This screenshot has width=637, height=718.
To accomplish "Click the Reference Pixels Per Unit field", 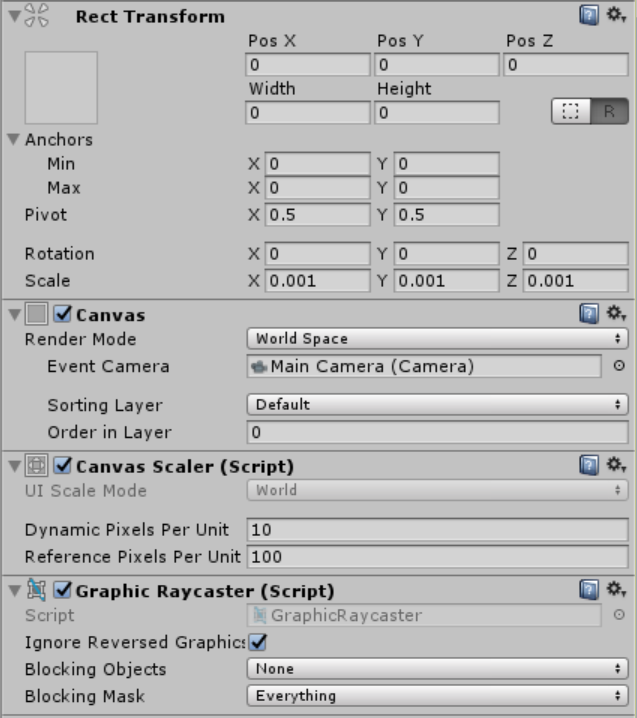I will [x=437, y=557].
